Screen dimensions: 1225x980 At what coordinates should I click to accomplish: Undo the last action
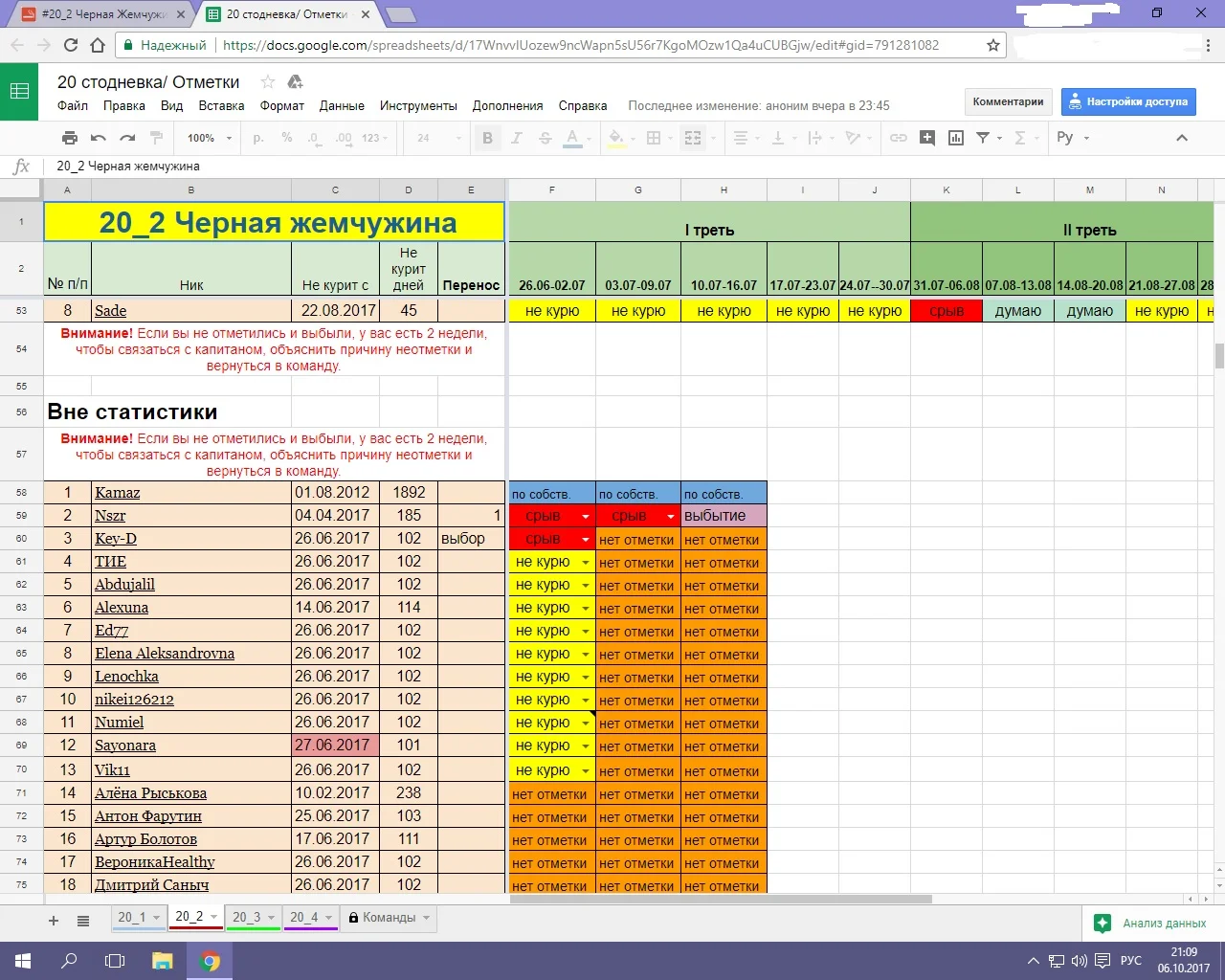coord(98,138)
